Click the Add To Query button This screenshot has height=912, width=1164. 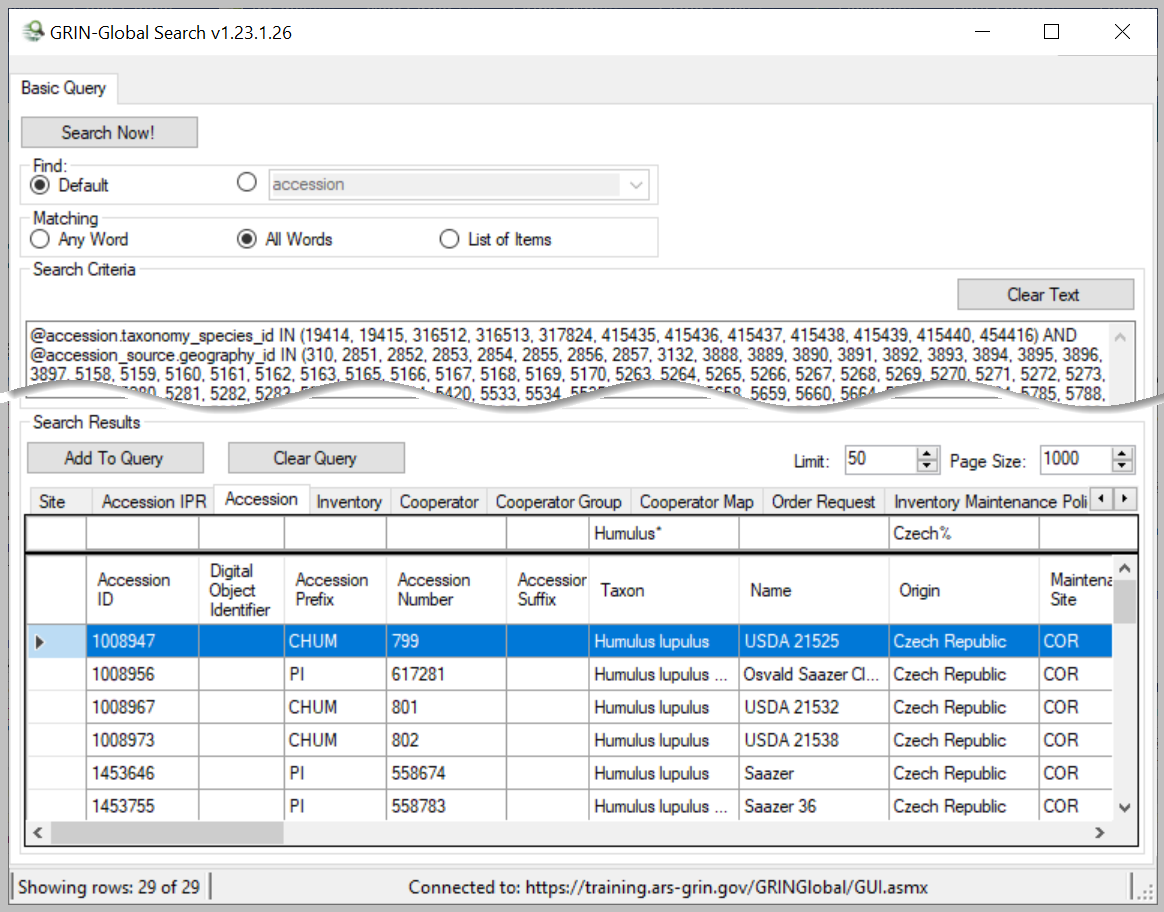(x=115, y=458)
